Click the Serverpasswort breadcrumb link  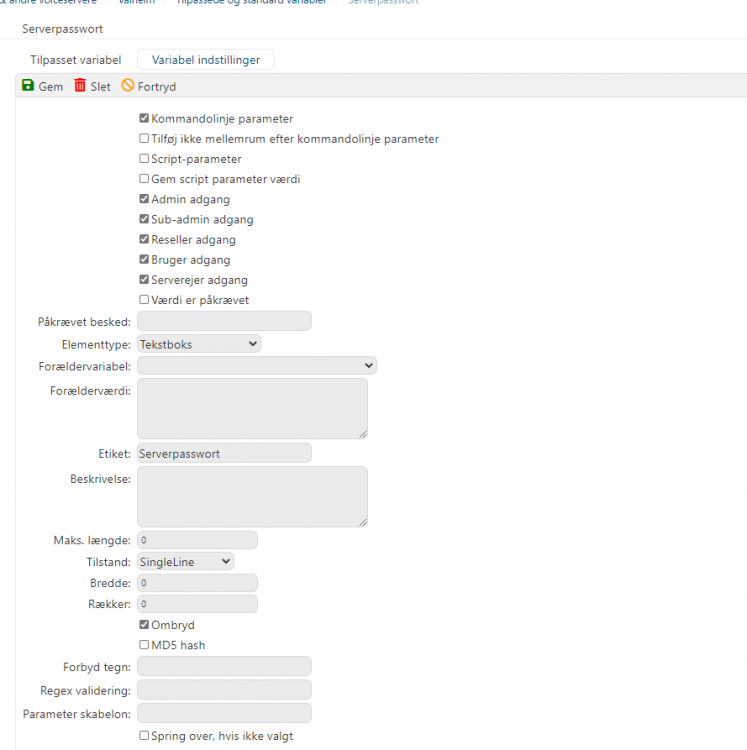tap(383, 2)
